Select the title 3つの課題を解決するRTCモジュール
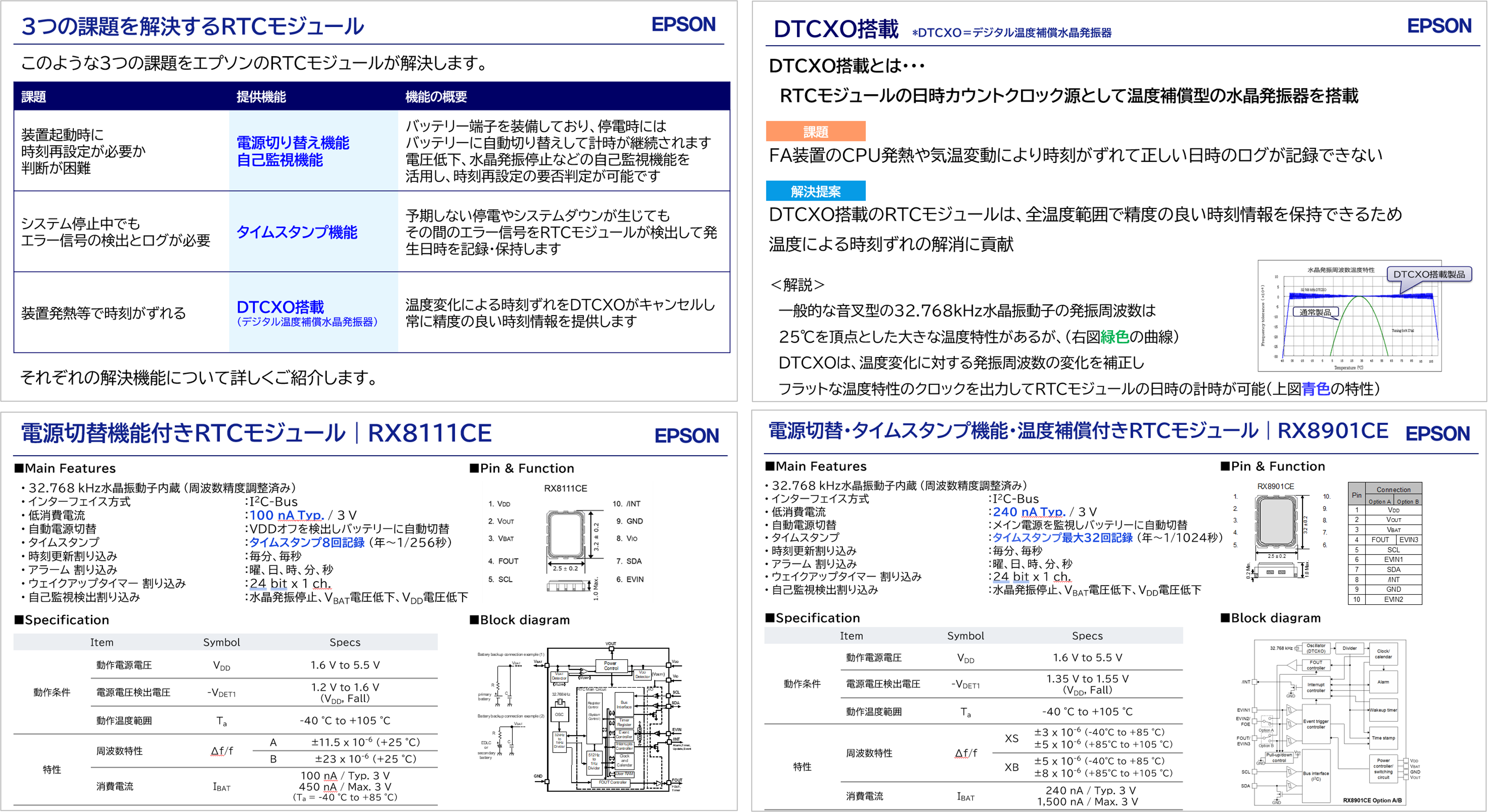Screen dimensions: 1489x812 (193, 27)
